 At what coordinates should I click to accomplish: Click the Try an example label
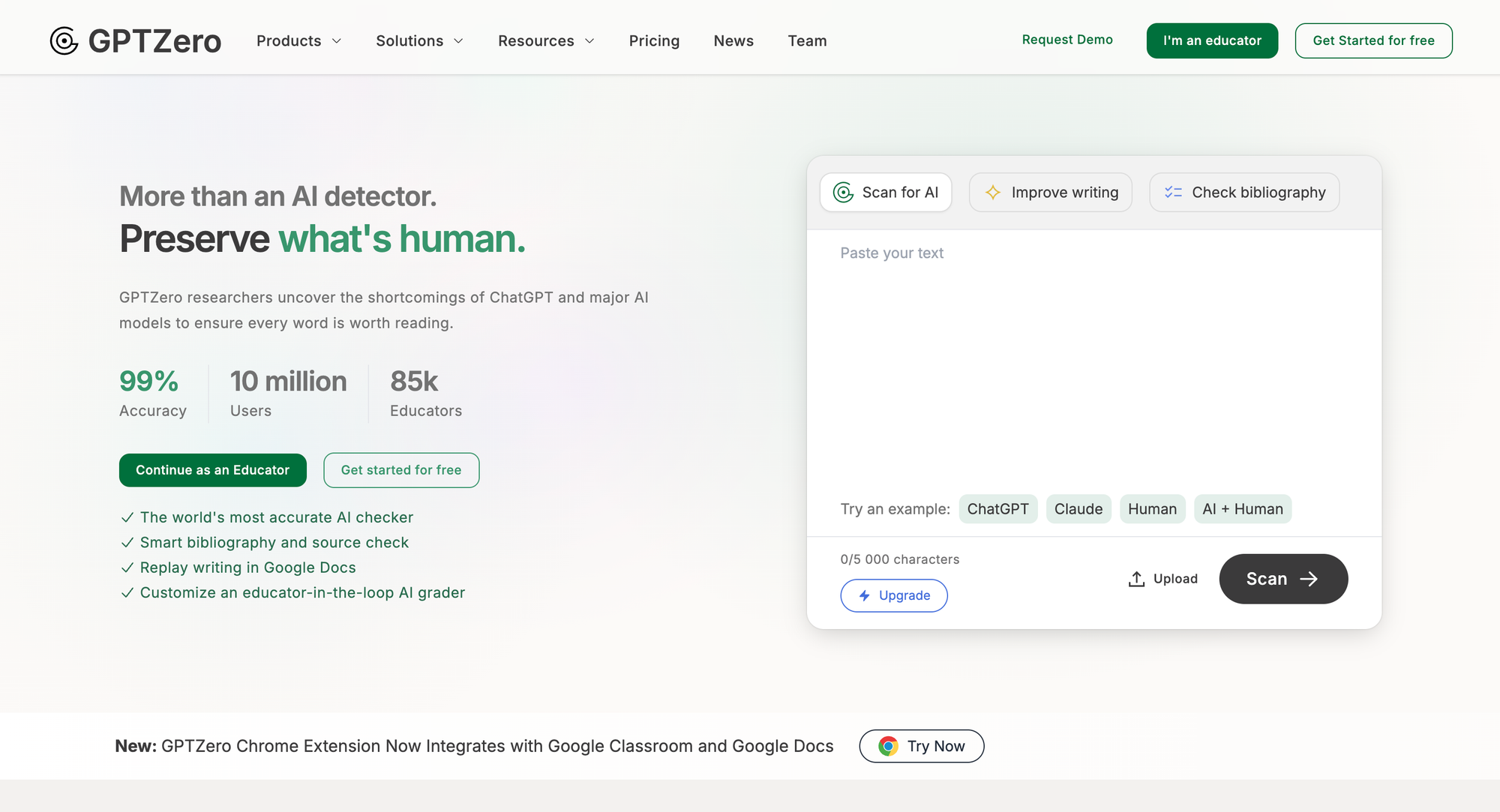click(x=895, y=509)
